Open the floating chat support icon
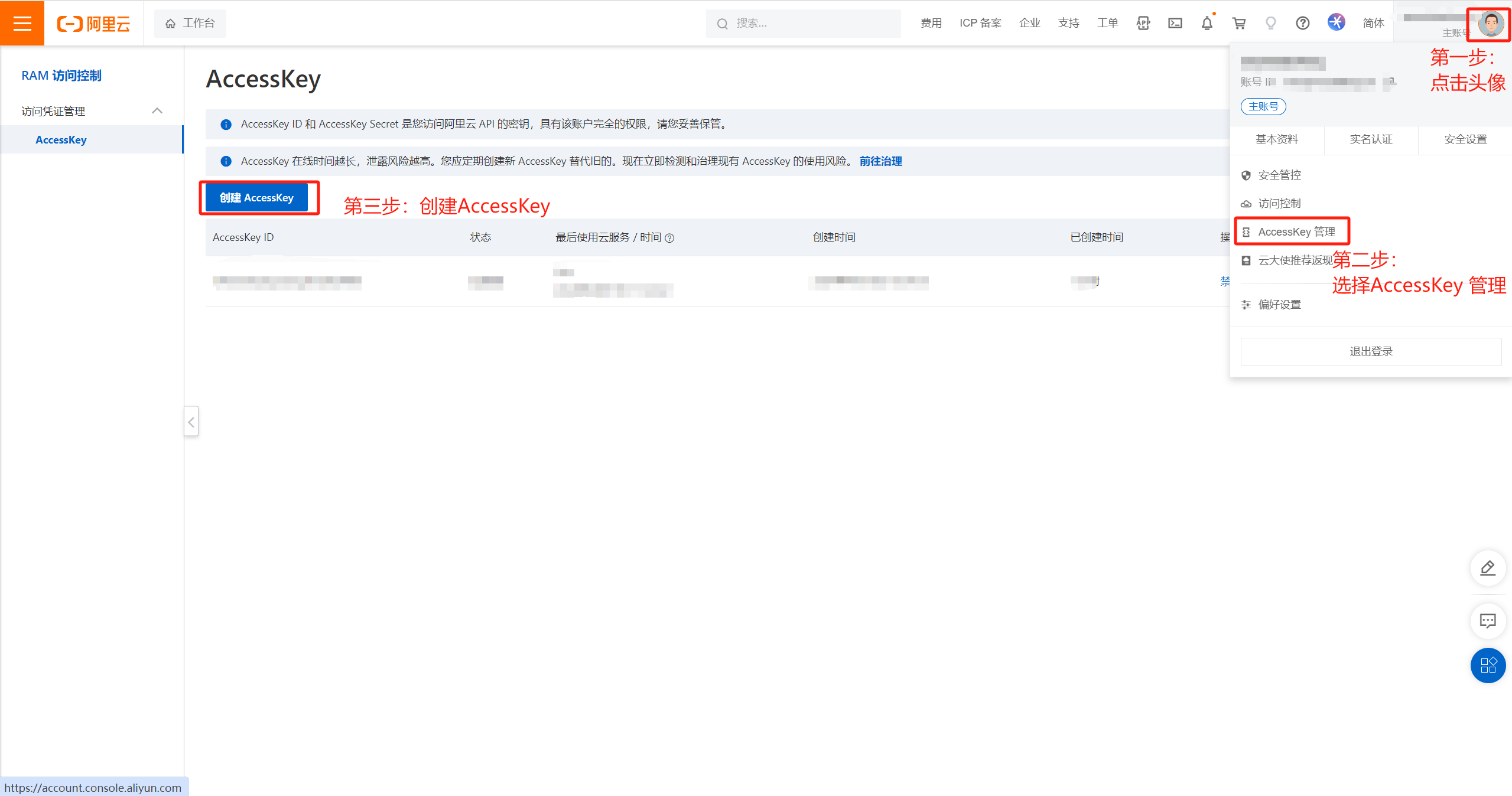The height and width of the screenshot is (796, 1512). point(1488,621)
